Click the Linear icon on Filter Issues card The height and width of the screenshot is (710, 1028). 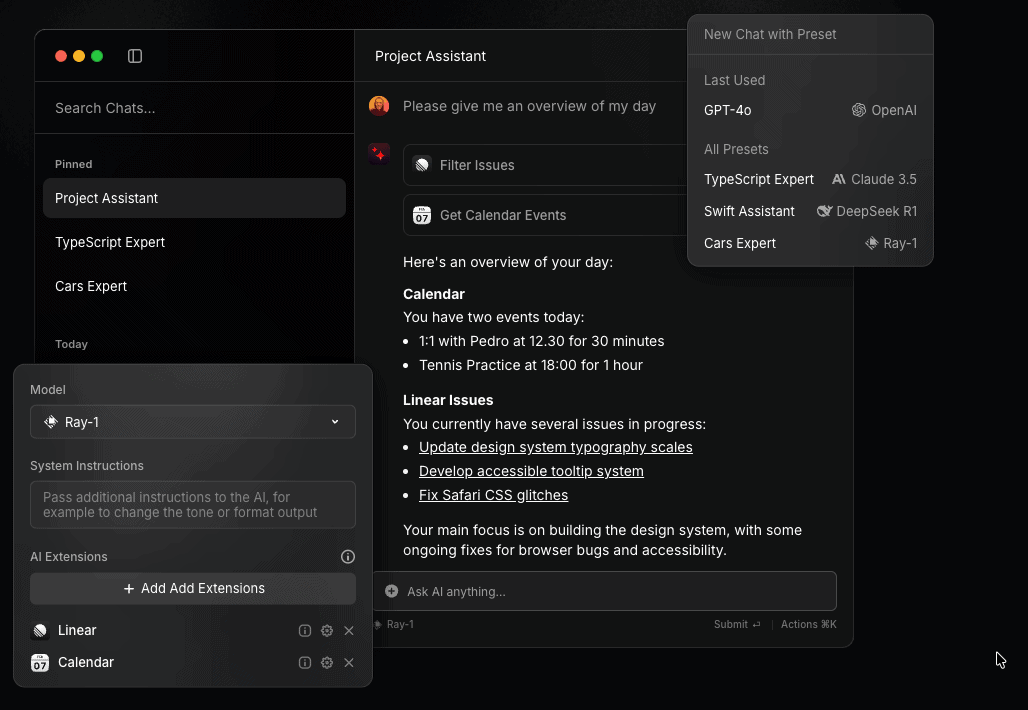coord(423,163)
